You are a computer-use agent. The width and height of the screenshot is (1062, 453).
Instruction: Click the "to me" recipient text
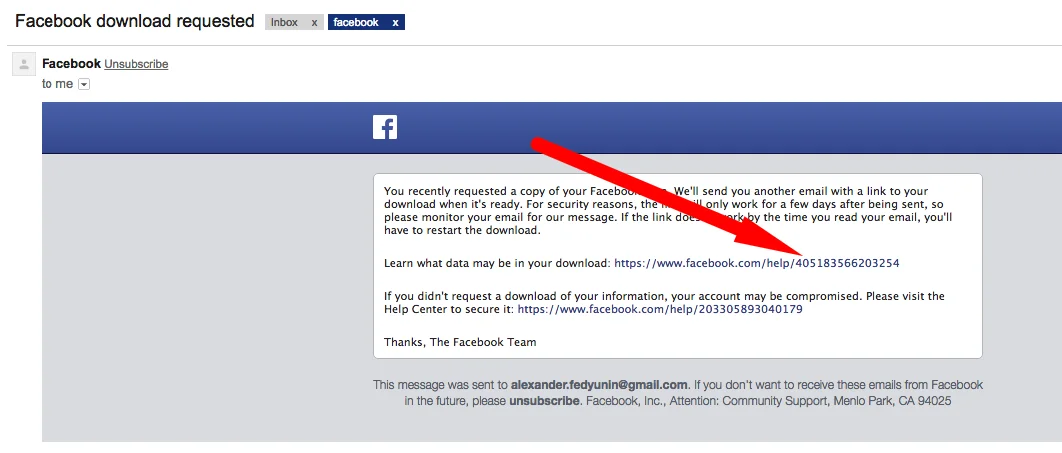tap(57, 84)
